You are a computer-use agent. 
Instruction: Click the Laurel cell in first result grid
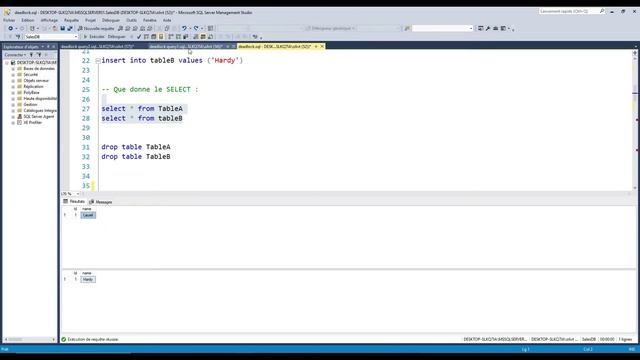coord(88,215)
